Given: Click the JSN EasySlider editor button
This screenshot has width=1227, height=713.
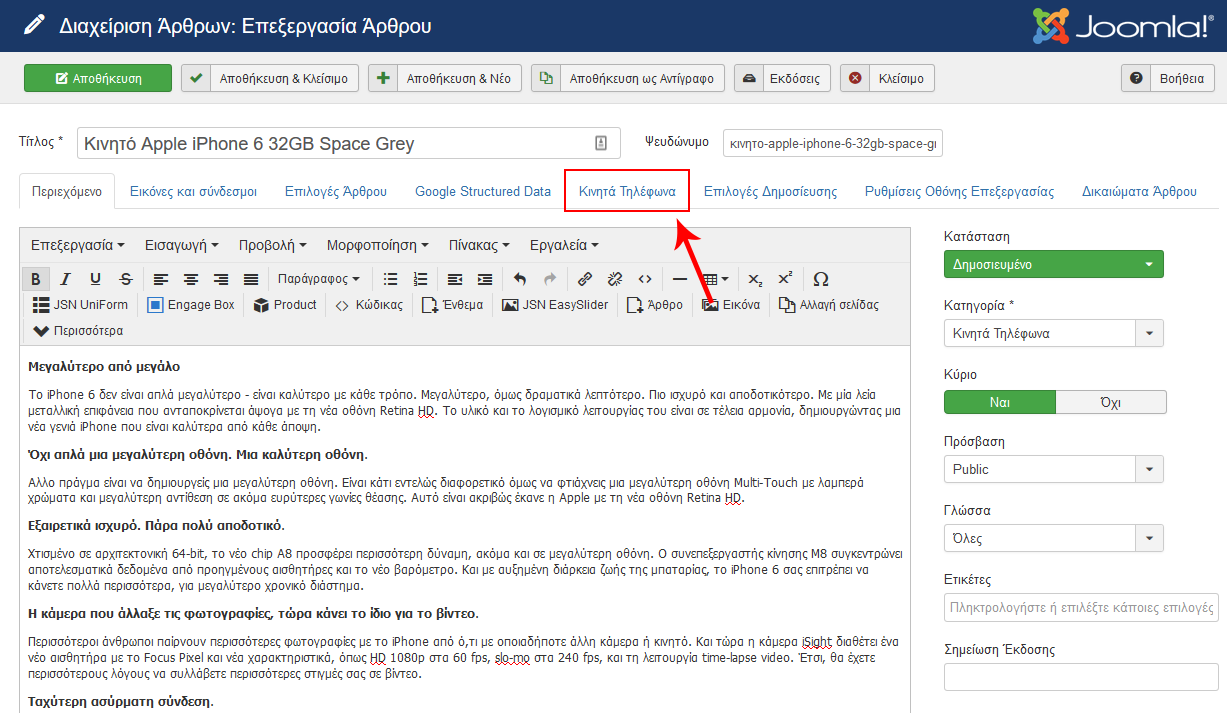Looking at the screenshot, I should tap(555, 305).
